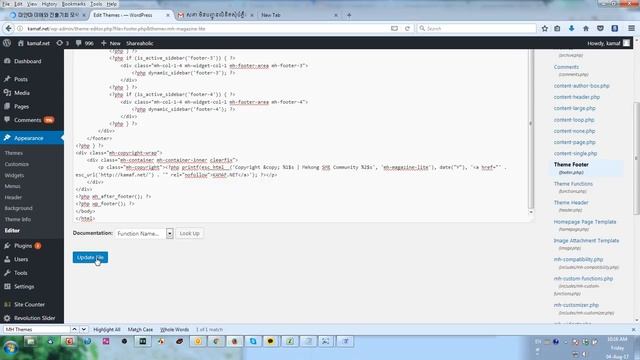Screen dimensions: 640x360
Task: Open content-single.php file
Action: point(575,153)
